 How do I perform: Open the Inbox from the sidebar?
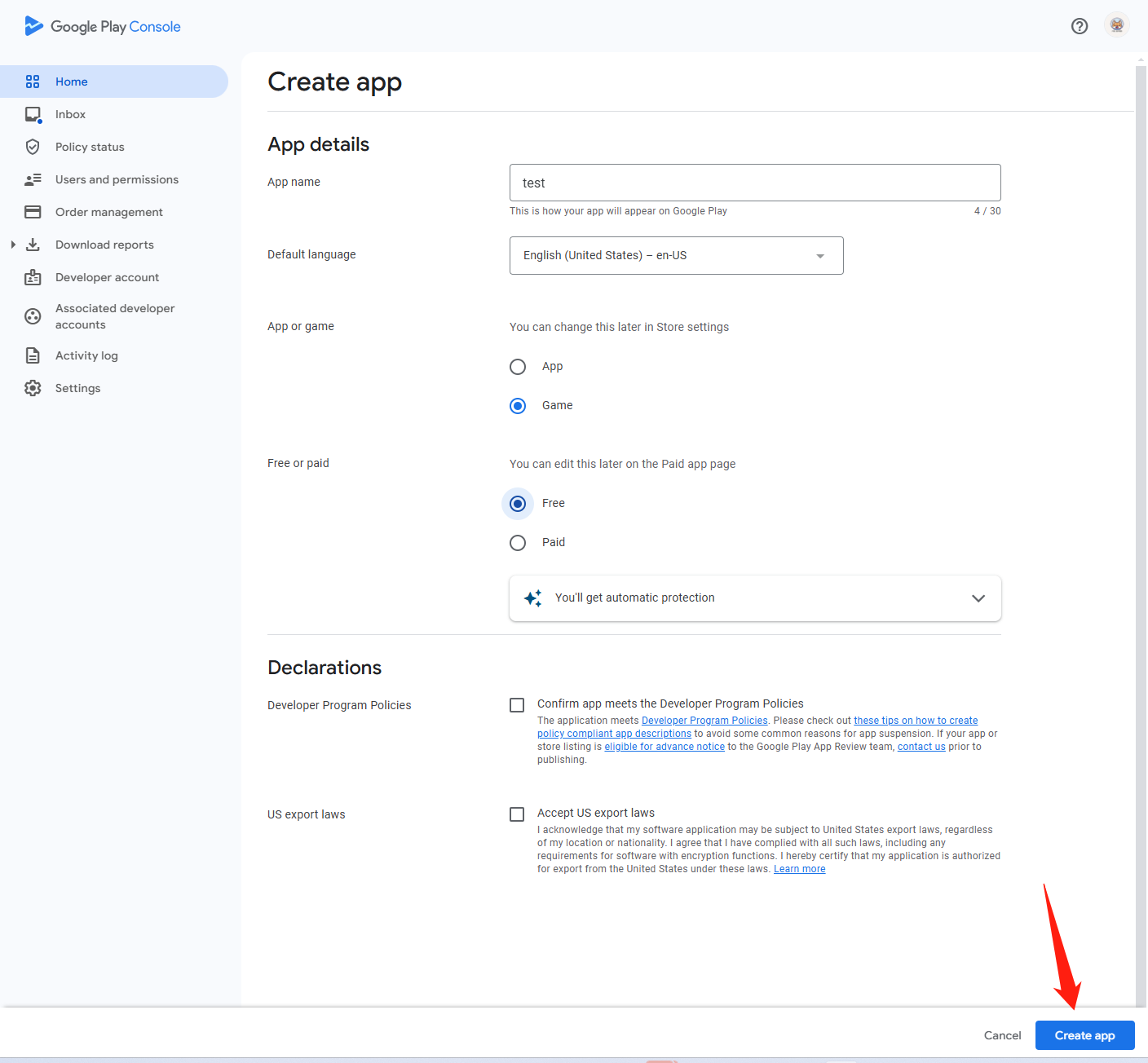point(70,114)
